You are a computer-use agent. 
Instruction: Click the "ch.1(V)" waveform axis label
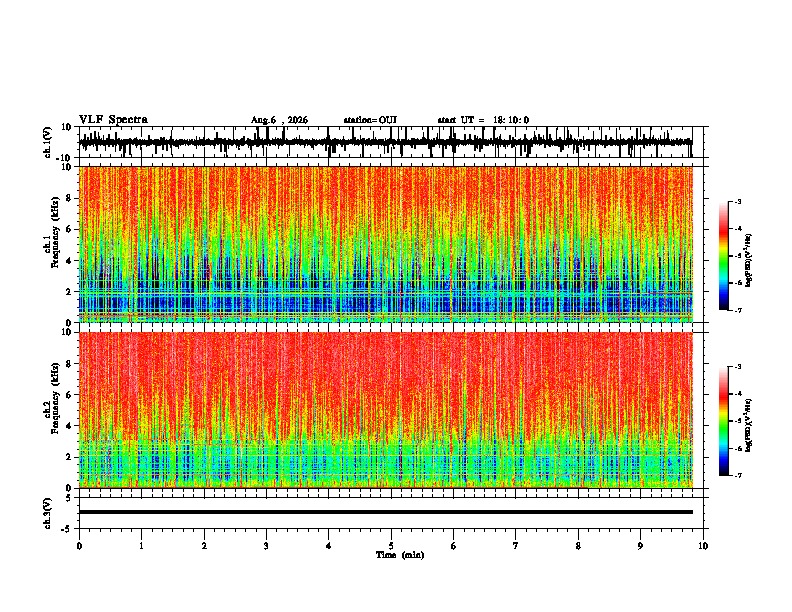[48, 142]
